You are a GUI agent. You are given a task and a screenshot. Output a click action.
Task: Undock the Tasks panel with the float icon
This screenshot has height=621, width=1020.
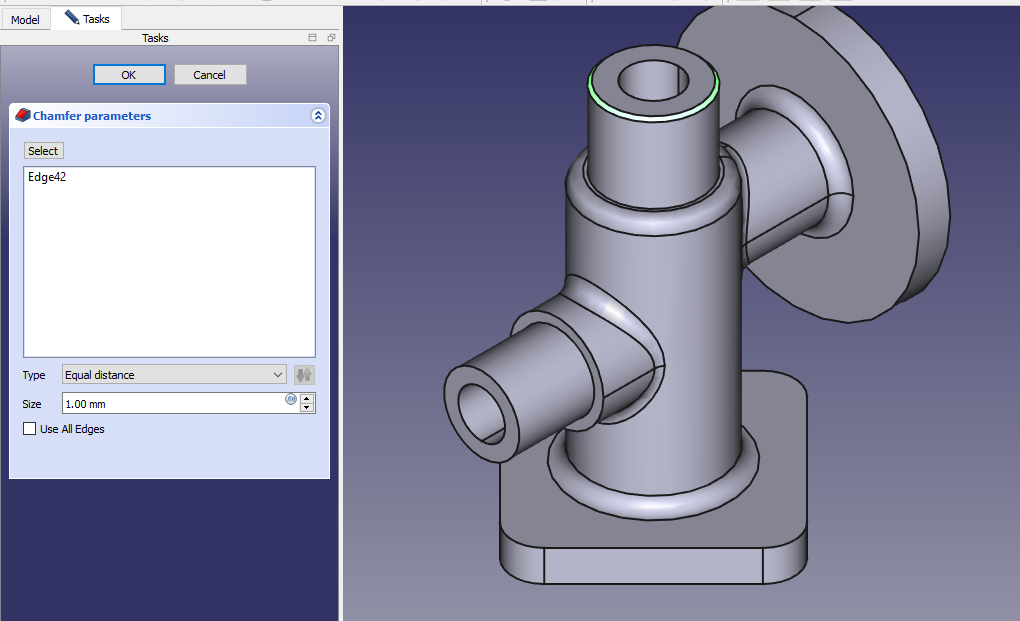coord(331,38)
